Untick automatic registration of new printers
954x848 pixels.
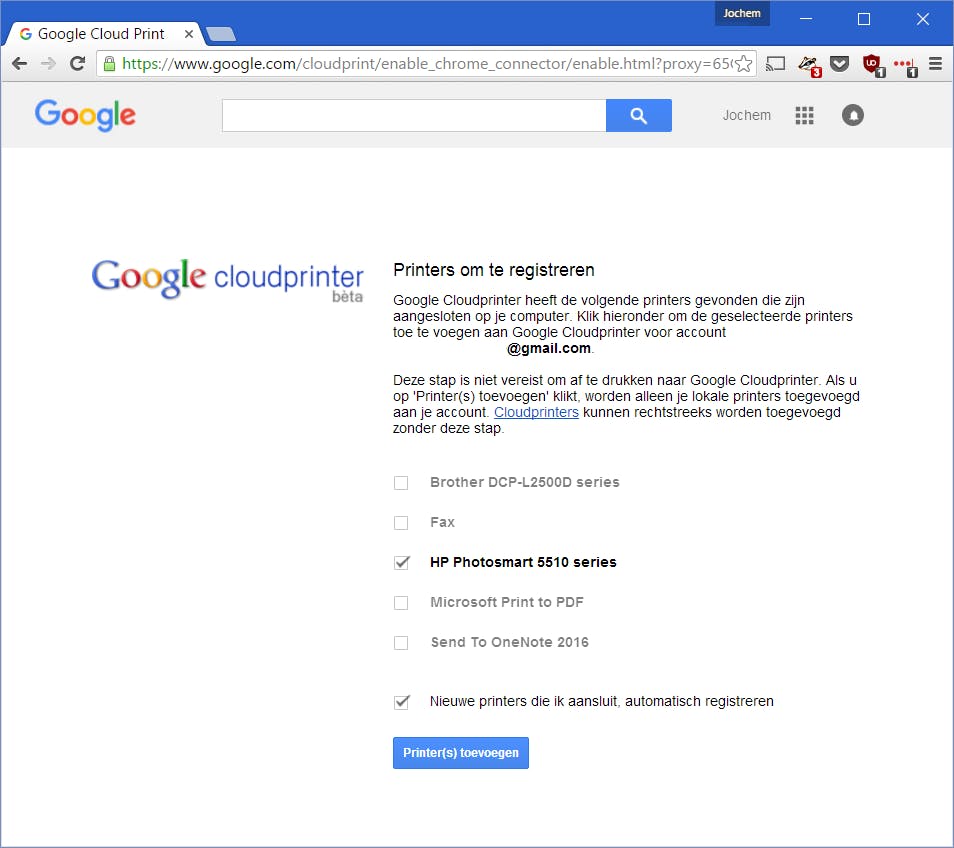click(401, 703)
